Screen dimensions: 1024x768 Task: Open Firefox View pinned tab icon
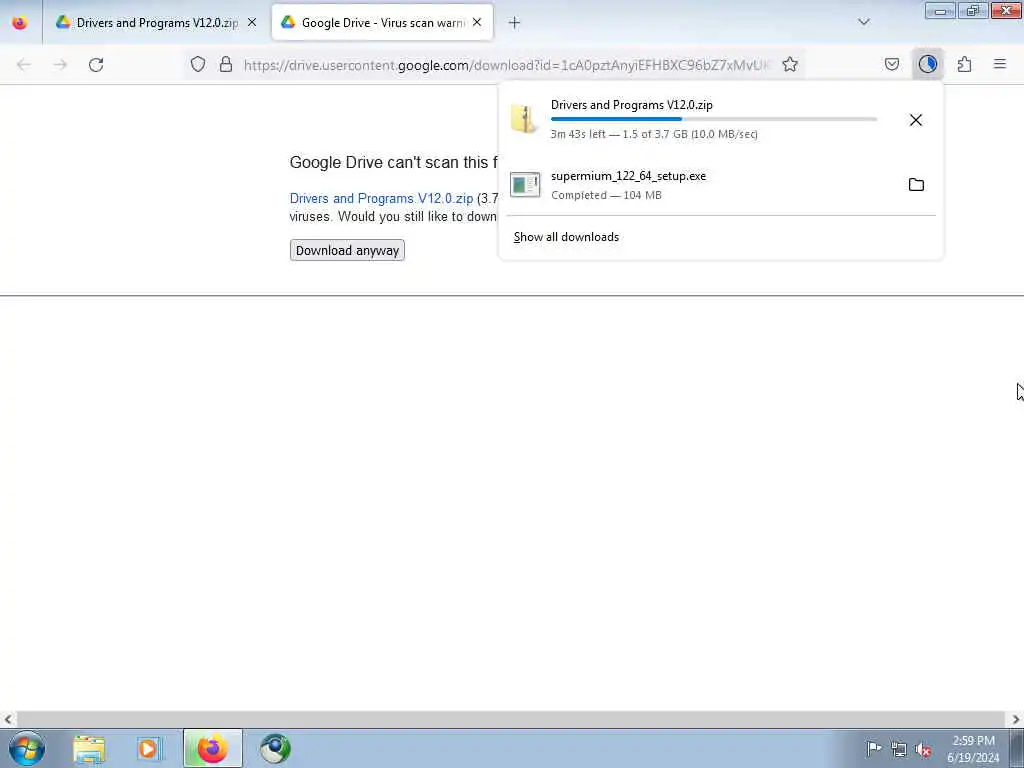click(20, 23)
